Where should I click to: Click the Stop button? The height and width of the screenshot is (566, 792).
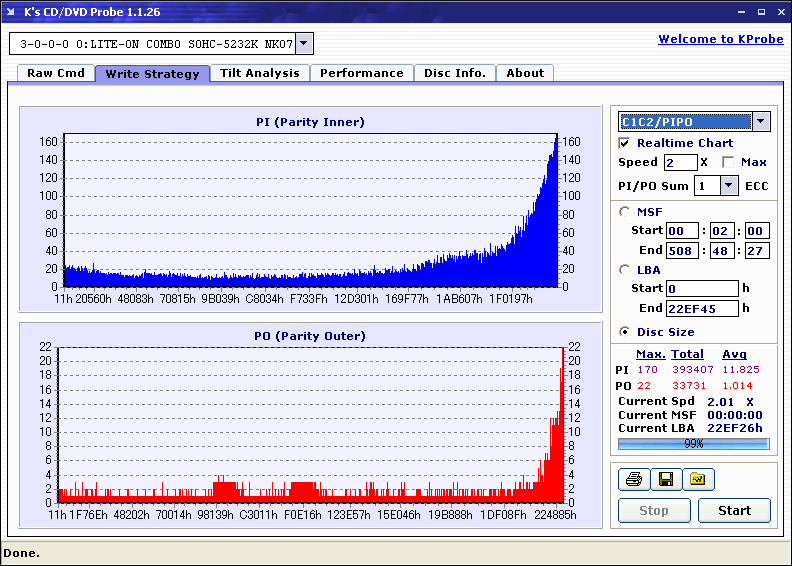pos(654,510)
